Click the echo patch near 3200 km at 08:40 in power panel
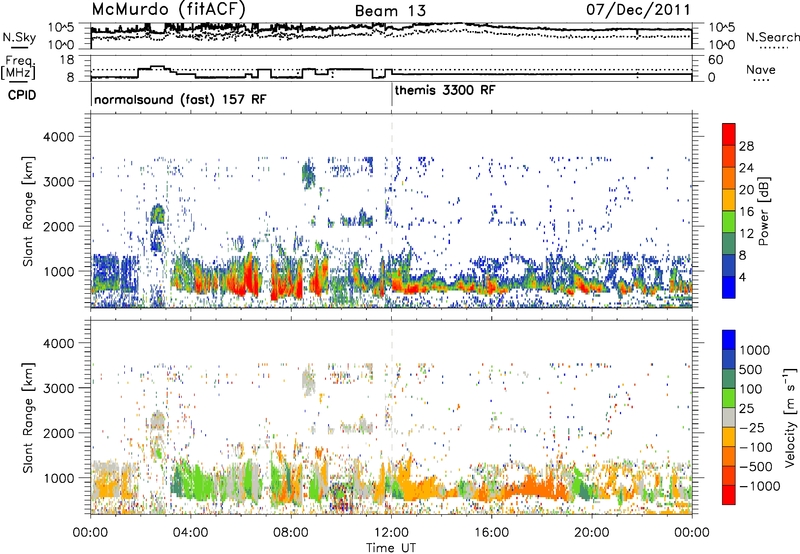 coord(308,174)
